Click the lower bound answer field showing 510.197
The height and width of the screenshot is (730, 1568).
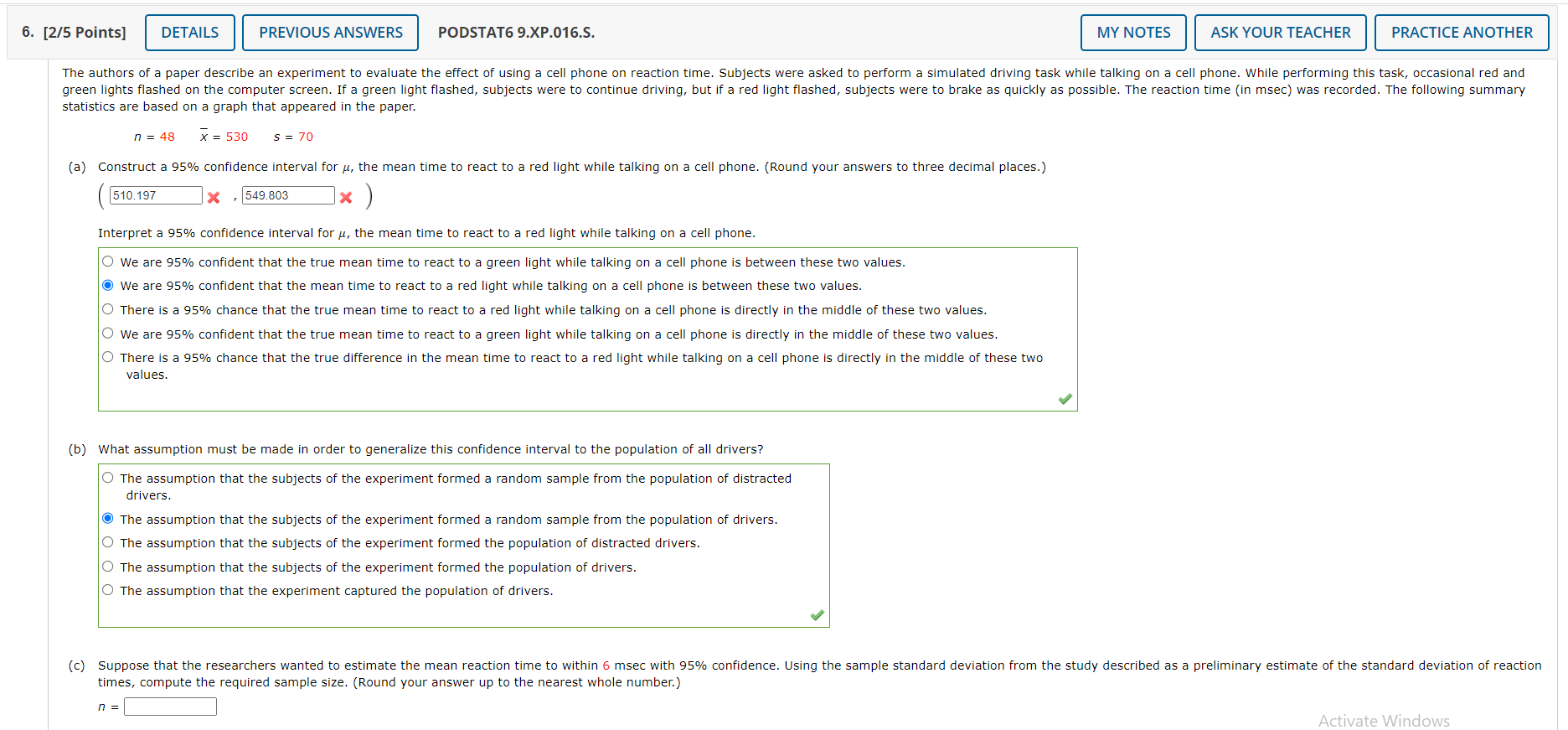click(155, 194)
